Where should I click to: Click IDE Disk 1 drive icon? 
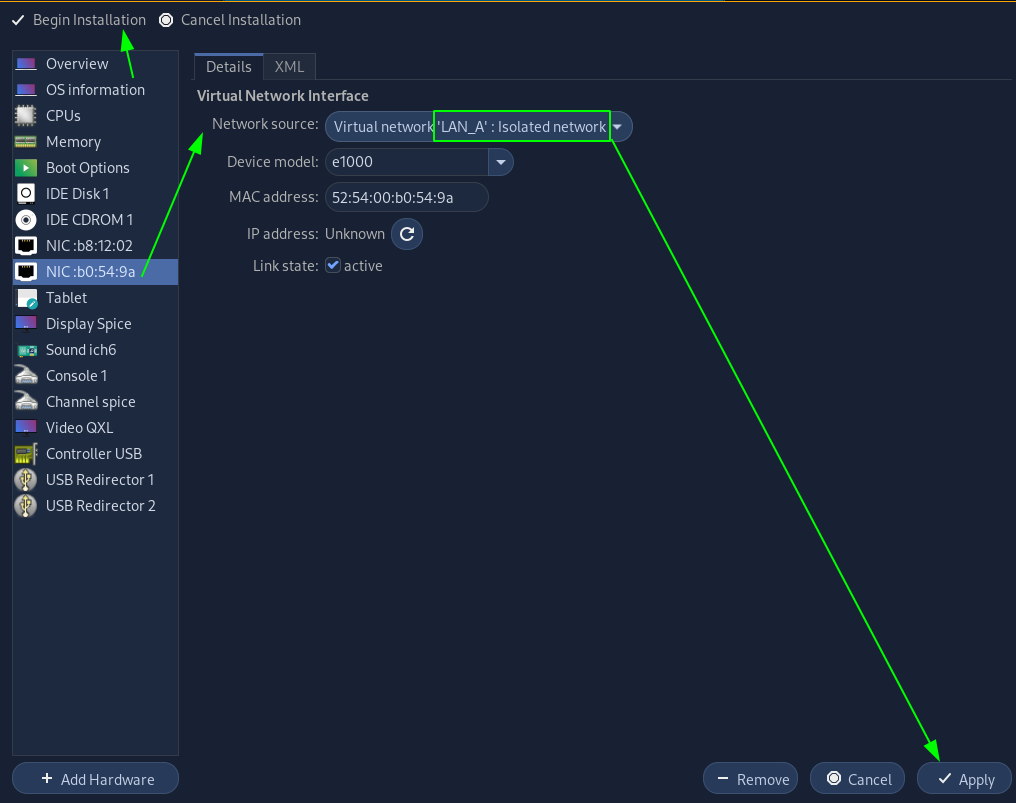coord(26,194)
